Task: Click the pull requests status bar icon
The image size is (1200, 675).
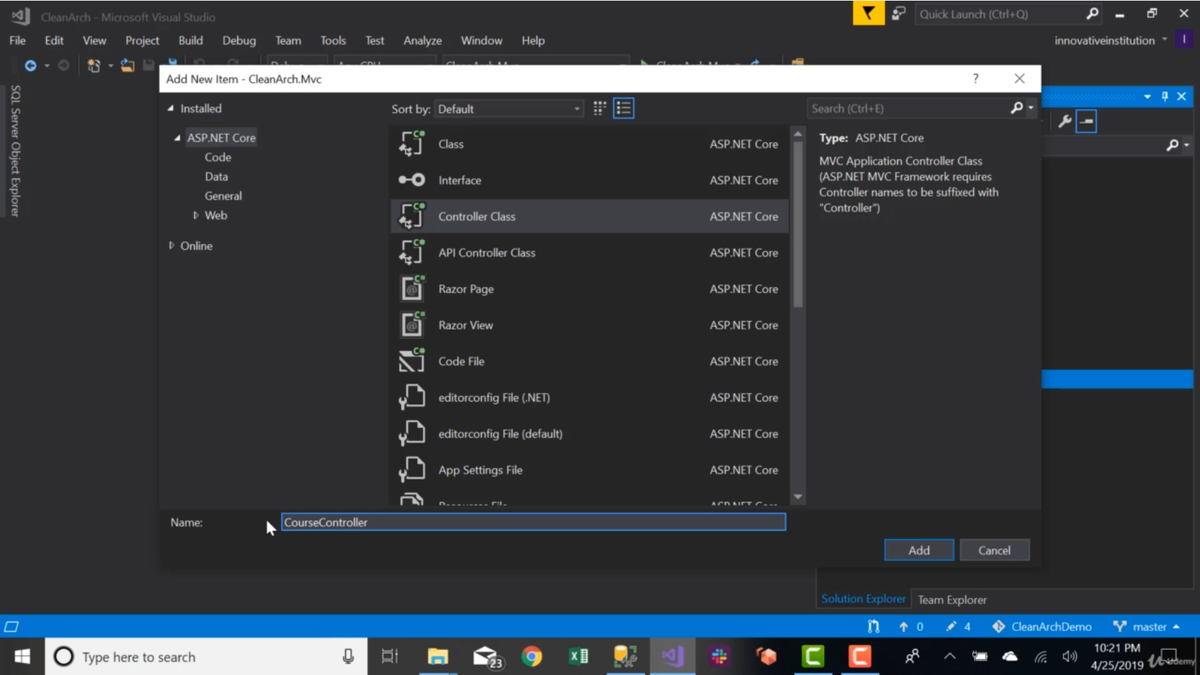Action: (874, 626)
